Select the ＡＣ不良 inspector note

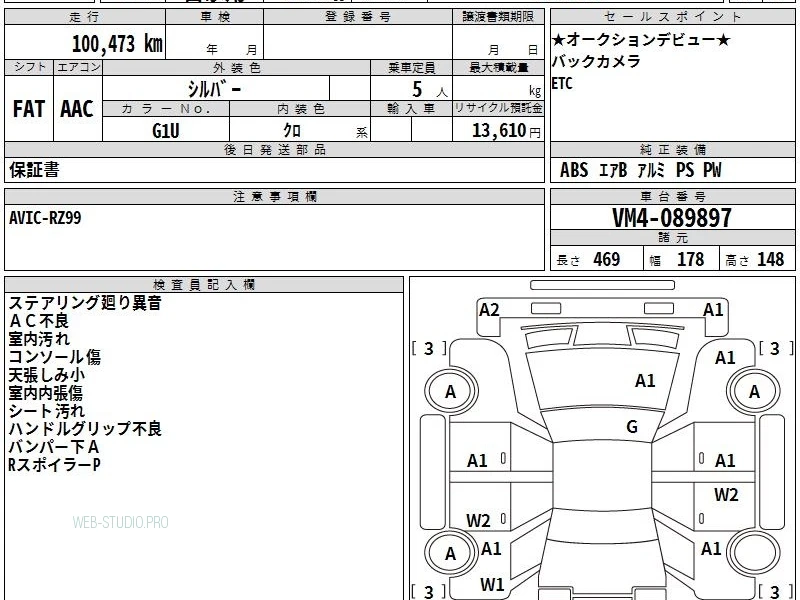coord(38,321)
